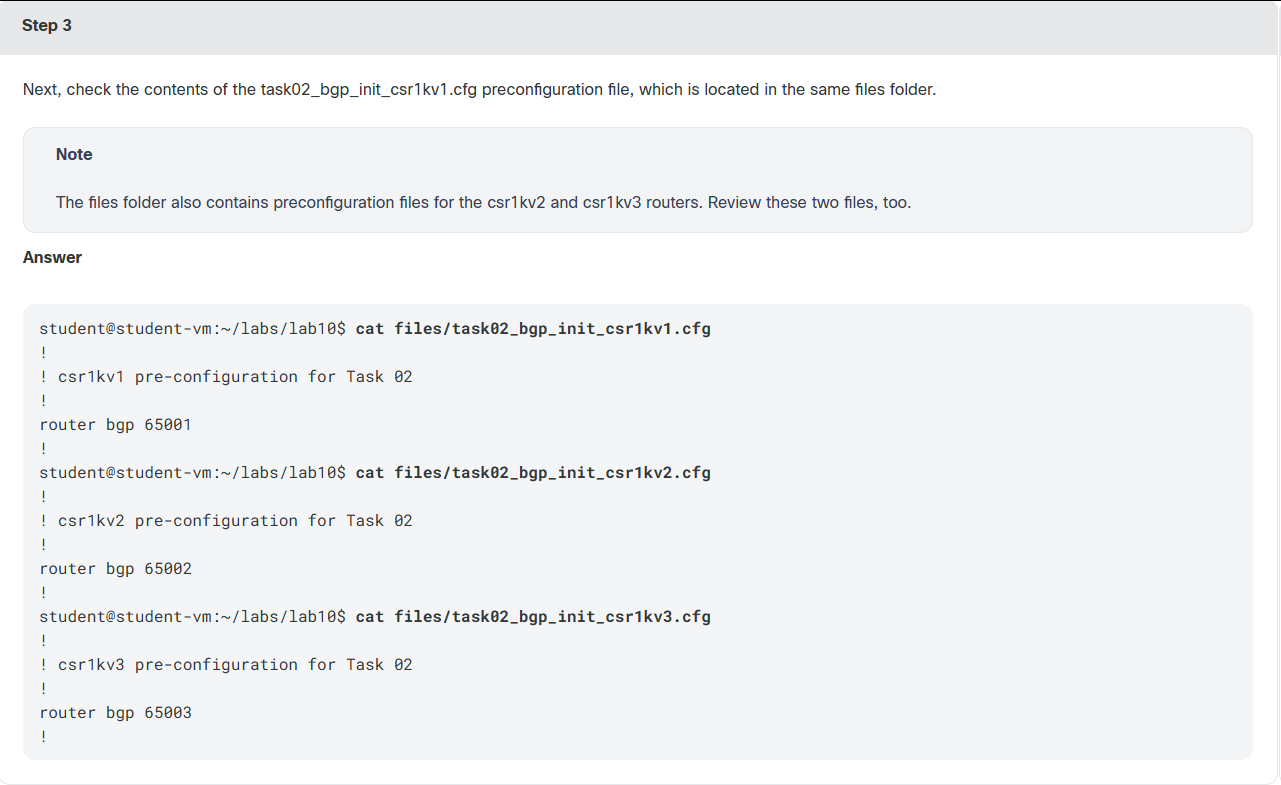Click the line router bgp 65002

[x=116, y=568]
